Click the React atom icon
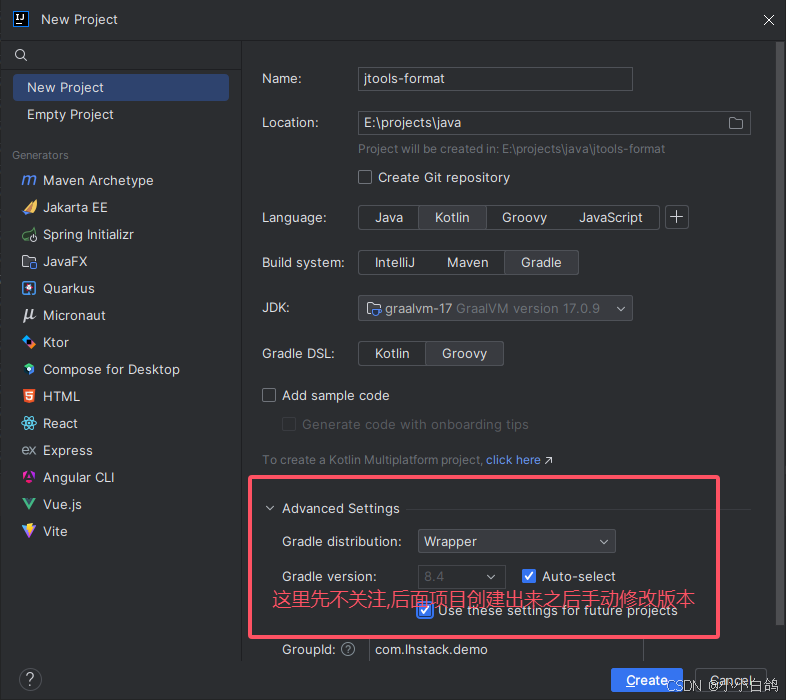This screenshot has height=700, width=786. click(29, 423)
